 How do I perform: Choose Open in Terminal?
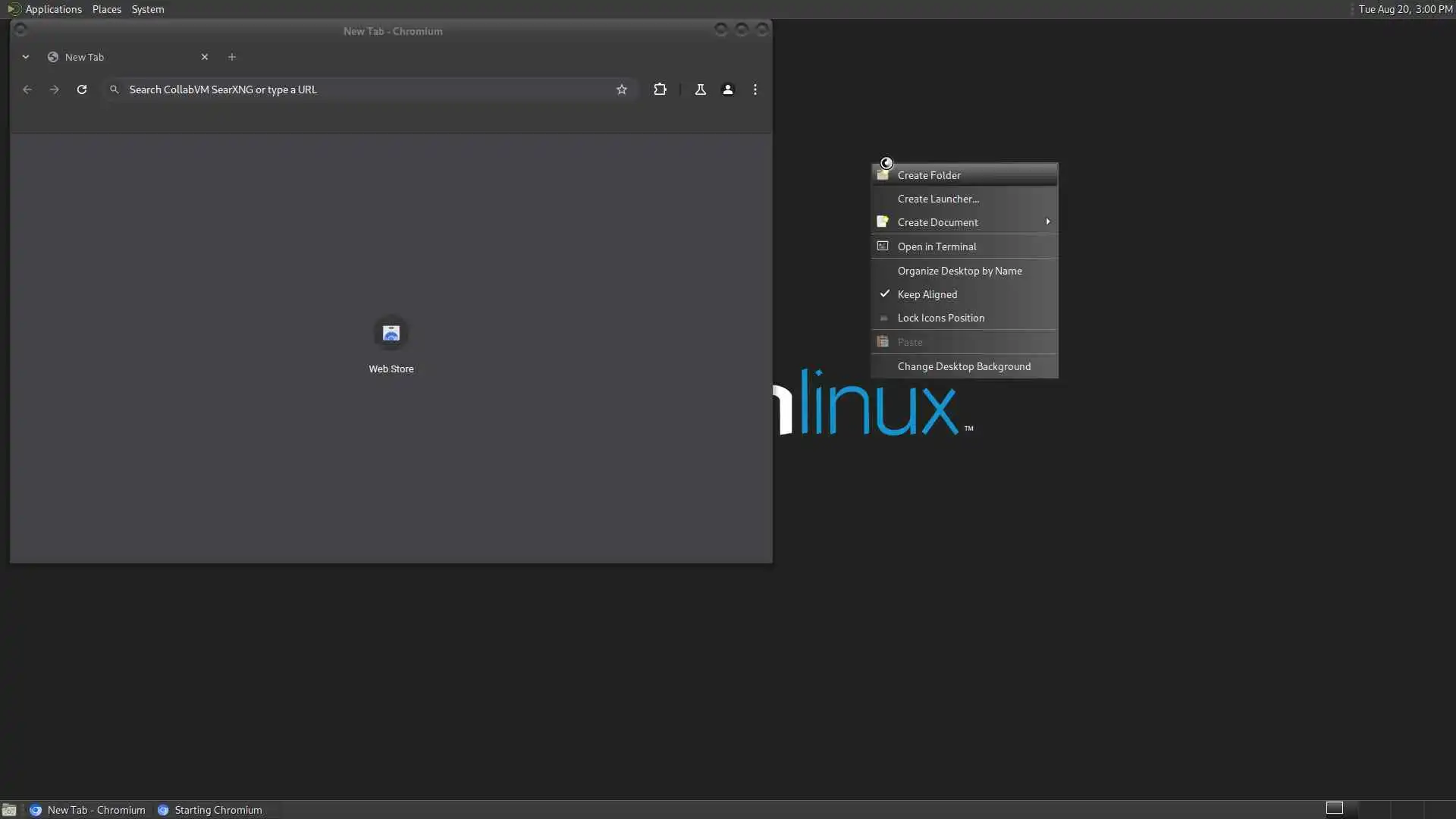[x=937, y=246]
